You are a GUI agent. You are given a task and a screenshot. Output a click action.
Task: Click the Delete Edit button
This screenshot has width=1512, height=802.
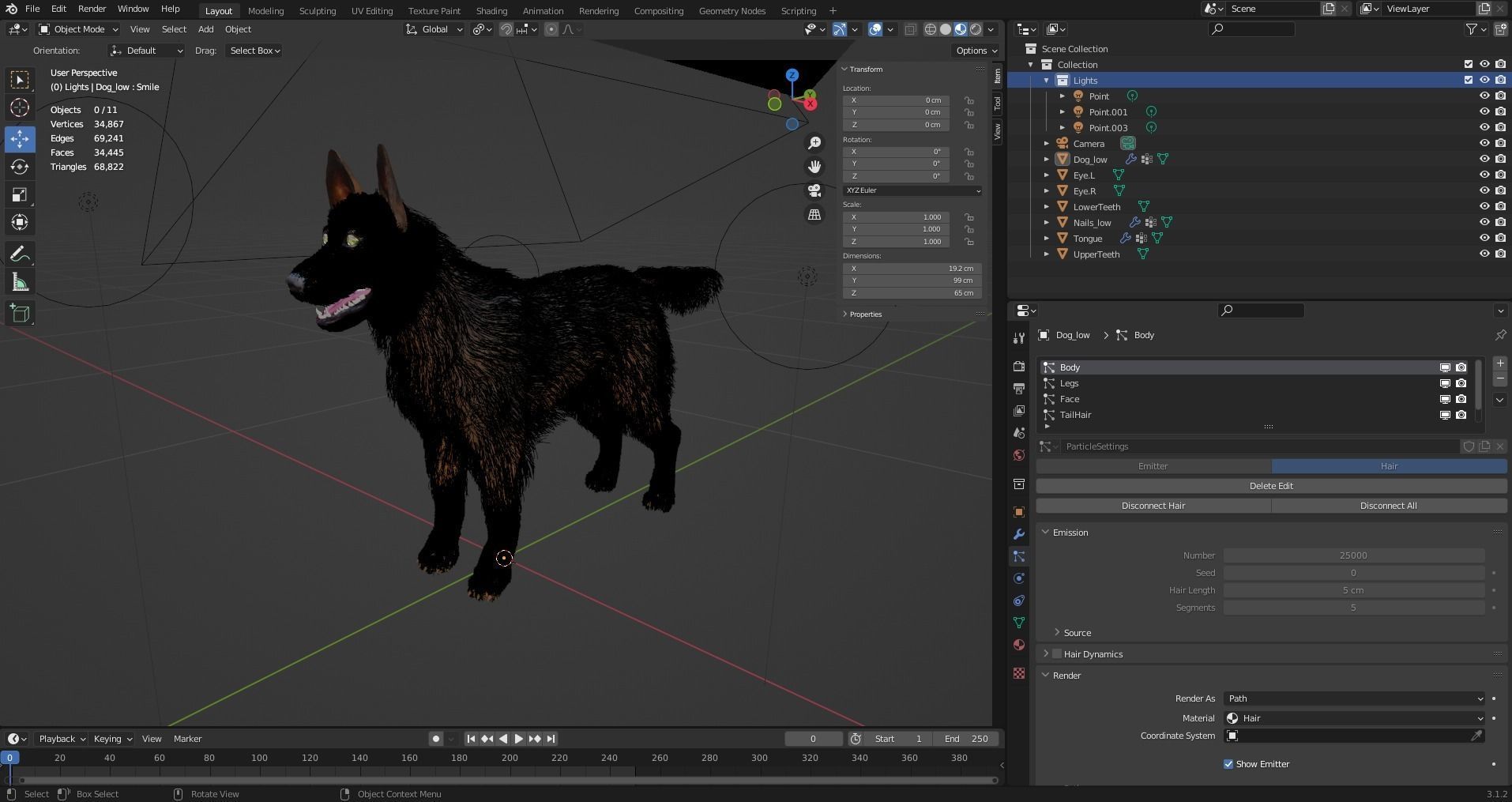tap(1271, 486)
